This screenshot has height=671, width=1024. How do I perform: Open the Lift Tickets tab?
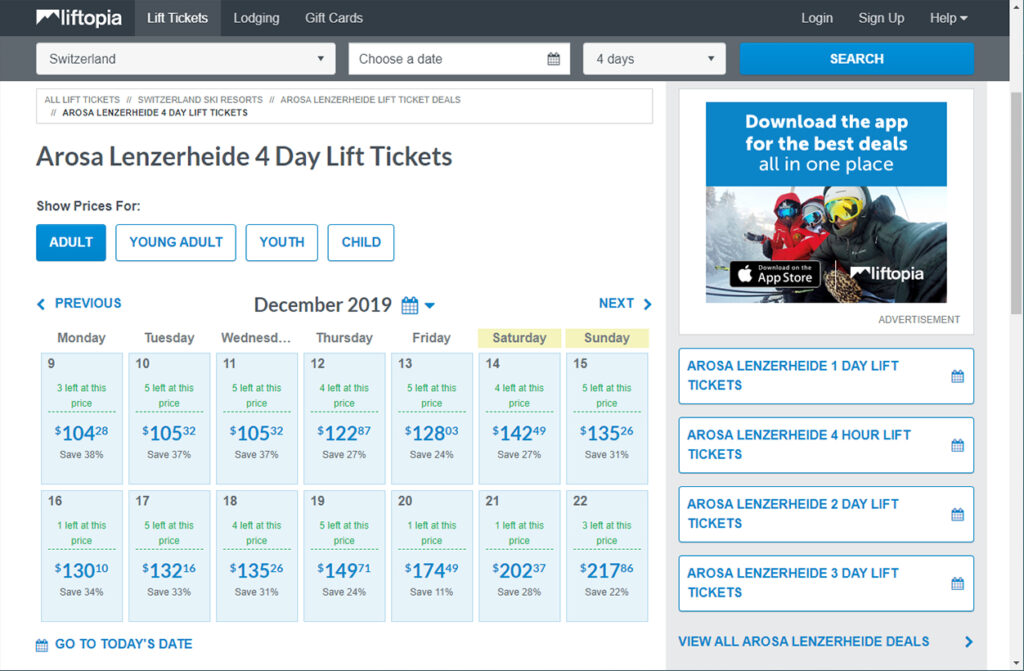[x=178, y=18]
